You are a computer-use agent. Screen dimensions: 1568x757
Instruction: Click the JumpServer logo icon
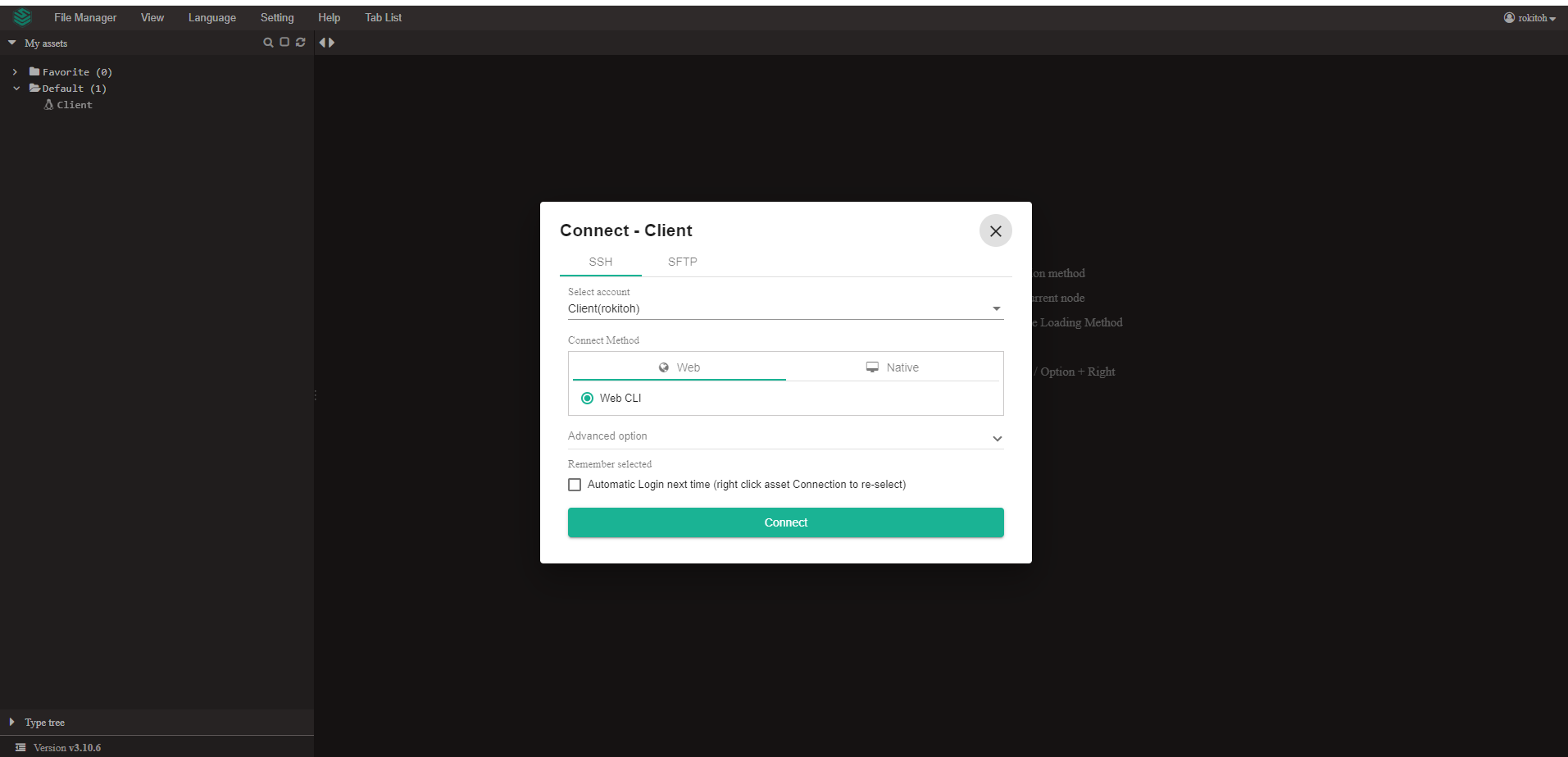pos(22,17)
